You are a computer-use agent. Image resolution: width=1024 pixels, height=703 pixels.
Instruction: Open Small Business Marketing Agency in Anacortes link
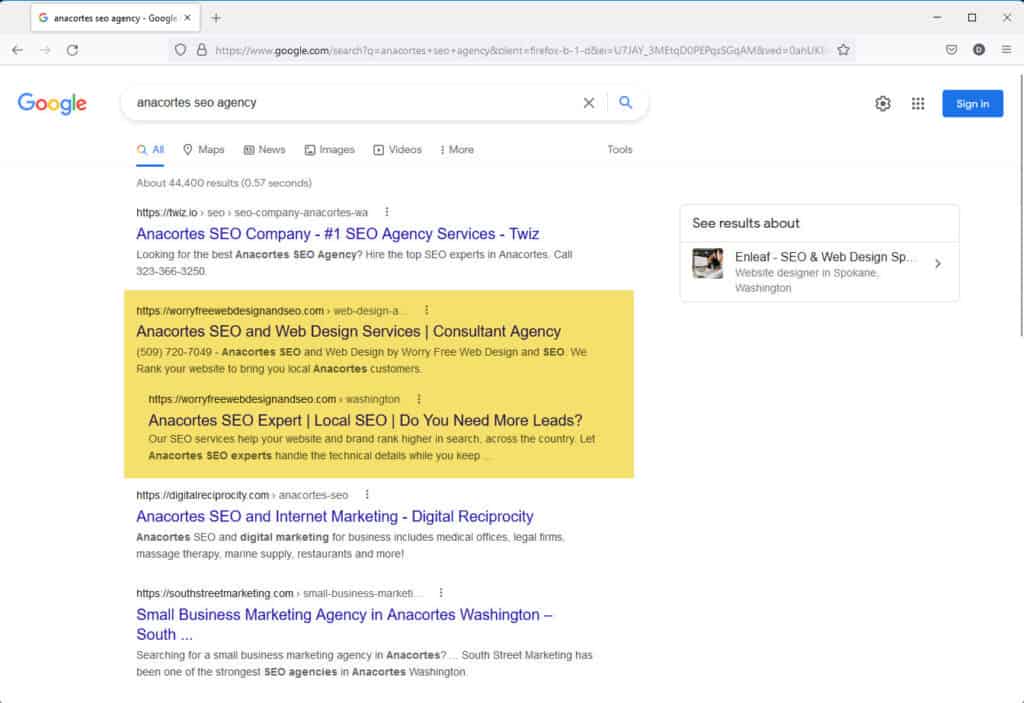(344, 624)
